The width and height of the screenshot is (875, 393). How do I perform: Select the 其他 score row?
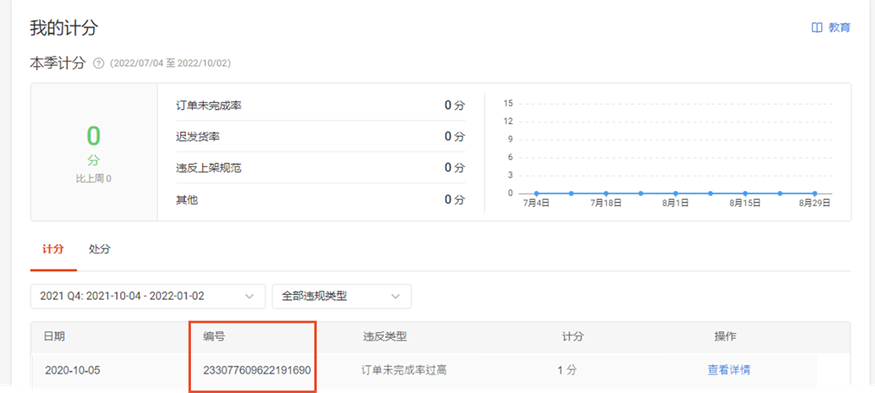click(321, 199)
